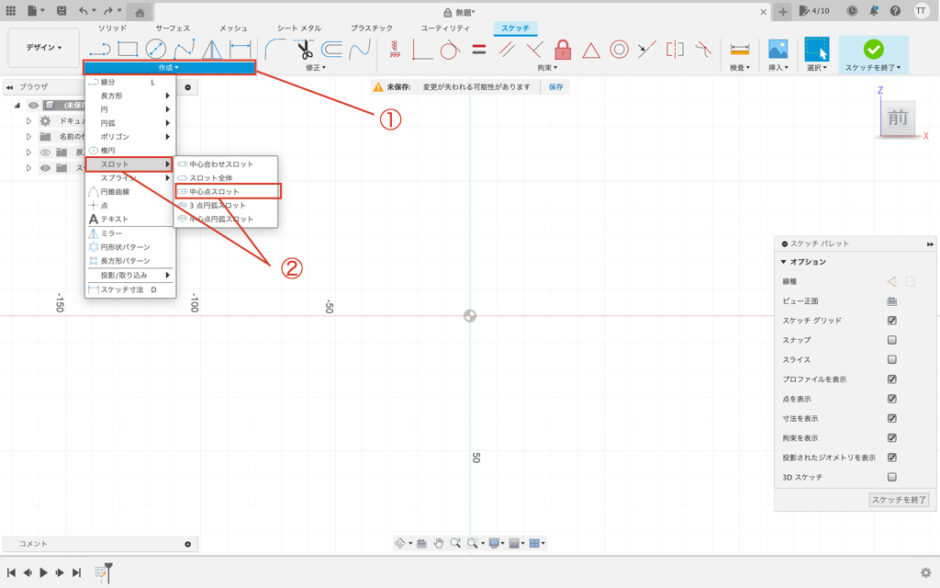The width and height of the screenshot is (940, 588).
Task: Select the Fillet tool in the toolbar
Action: coord(275,49)
